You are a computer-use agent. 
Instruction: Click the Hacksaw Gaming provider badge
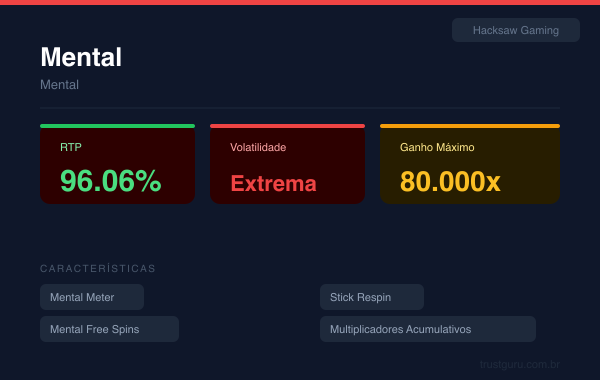[515, 30]
